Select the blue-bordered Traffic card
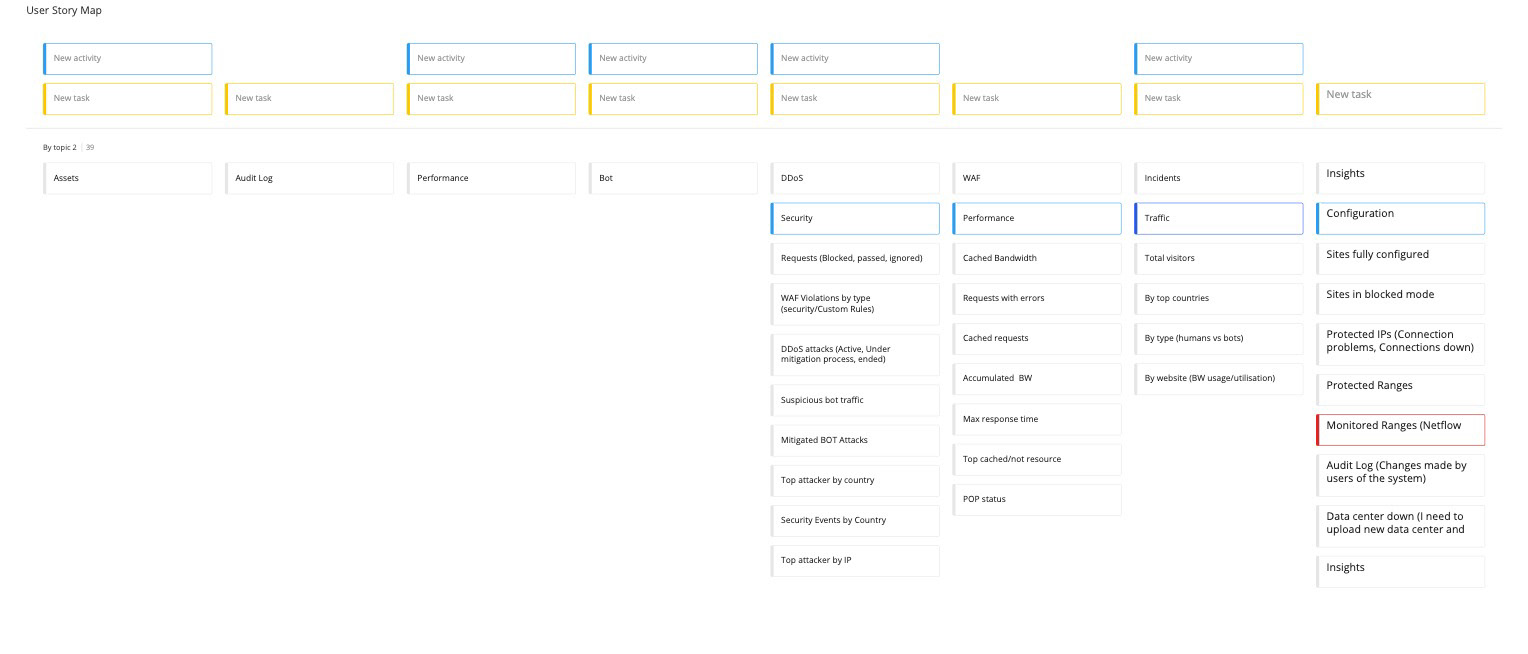Screen dimensions: 1528x654 pos(1219,218)
